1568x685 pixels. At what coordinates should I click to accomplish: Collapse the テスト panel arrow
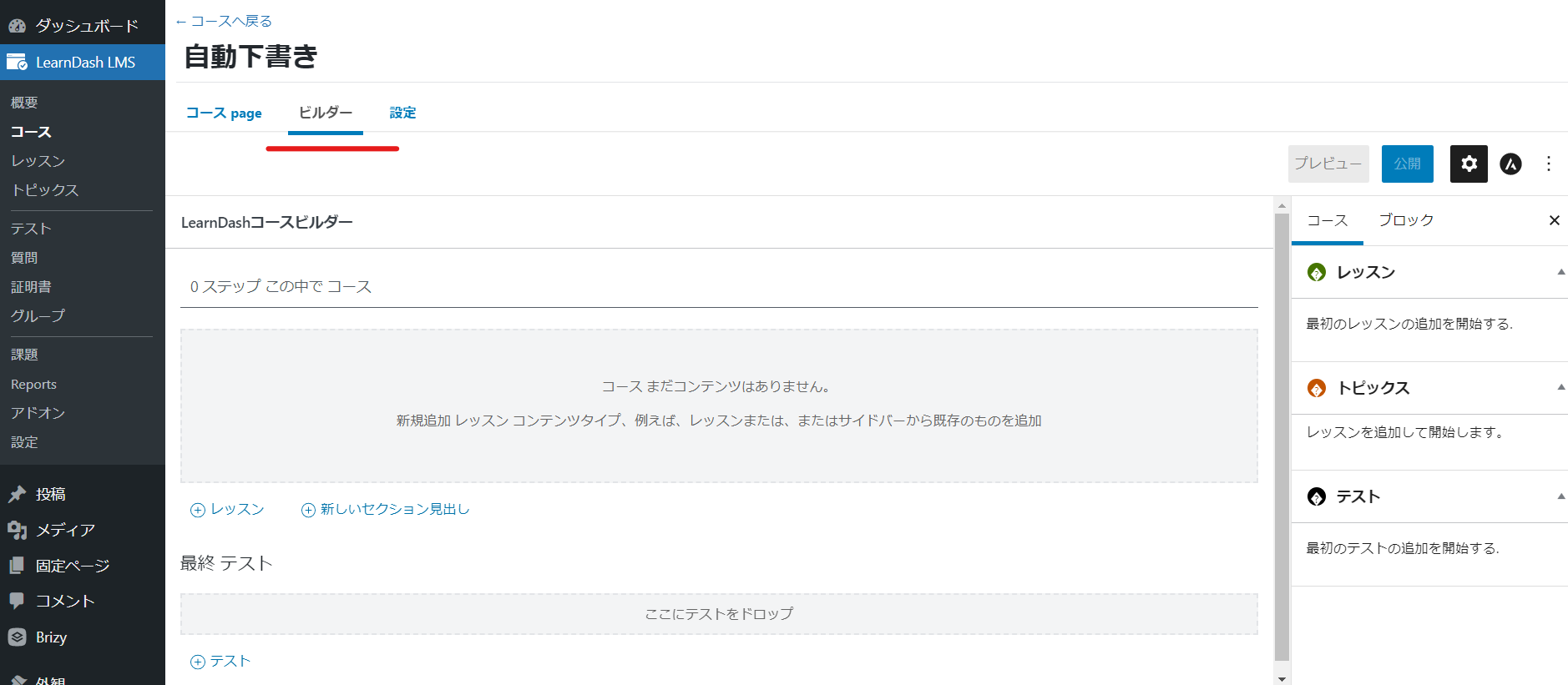pos(1560,496)
